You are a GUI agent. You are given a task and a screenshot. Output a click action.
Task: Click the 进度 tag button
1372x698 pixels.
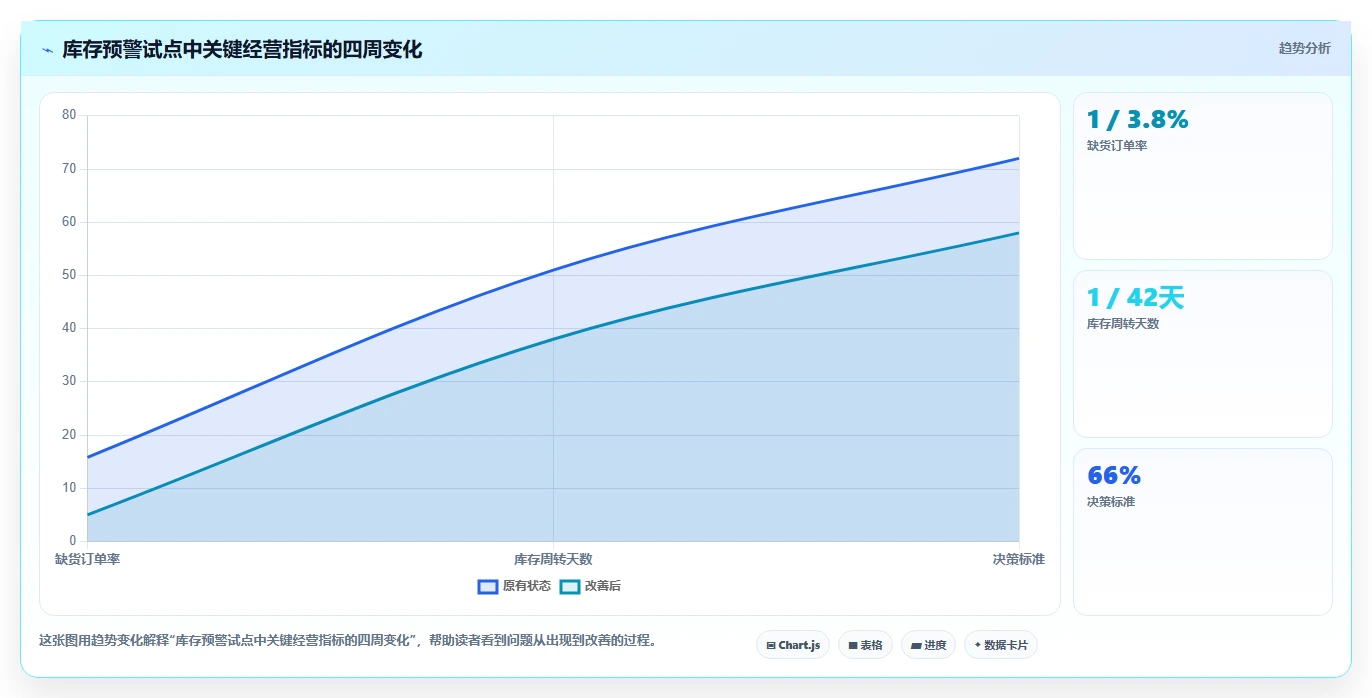(928, 645)
